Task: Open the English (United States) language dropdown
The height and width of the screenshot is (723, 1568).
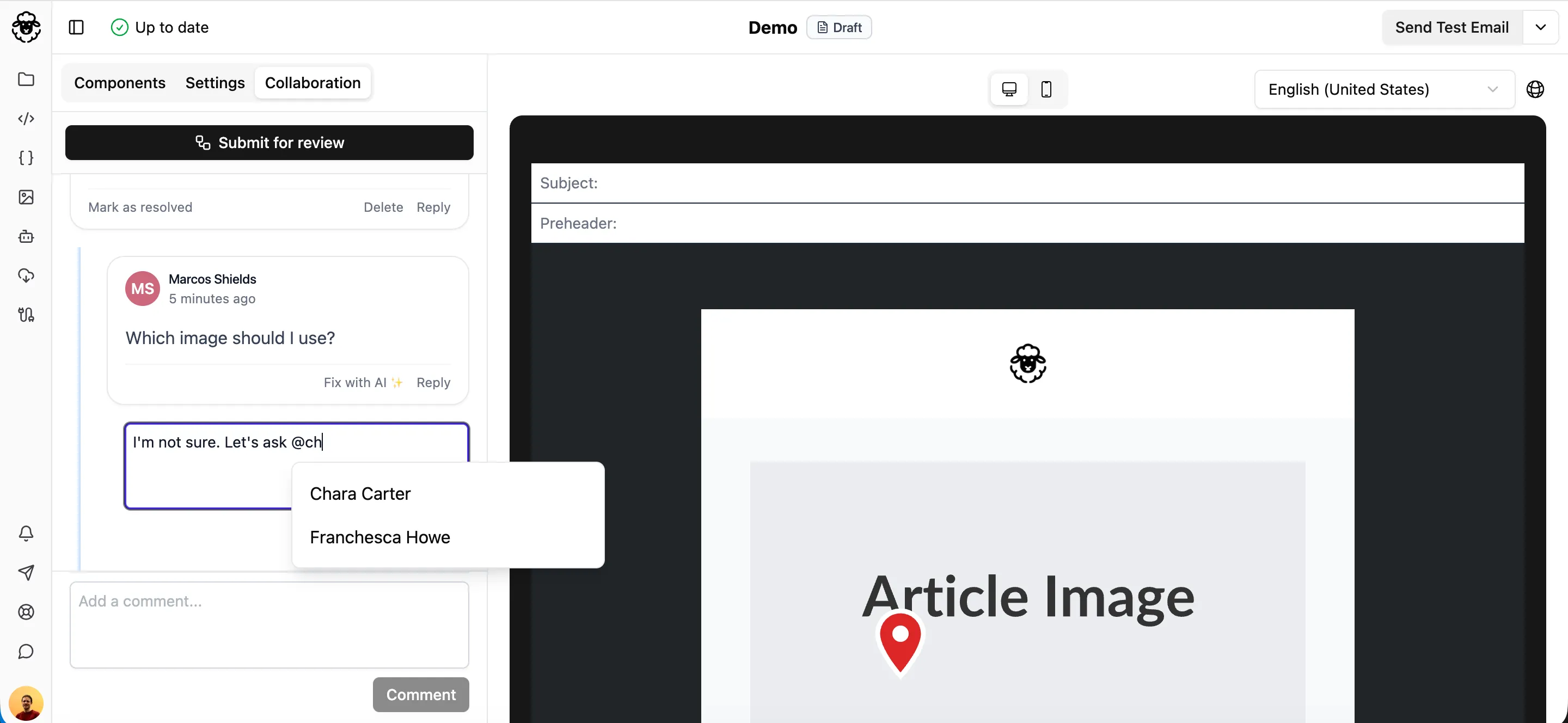Action: click(1383, 89)
